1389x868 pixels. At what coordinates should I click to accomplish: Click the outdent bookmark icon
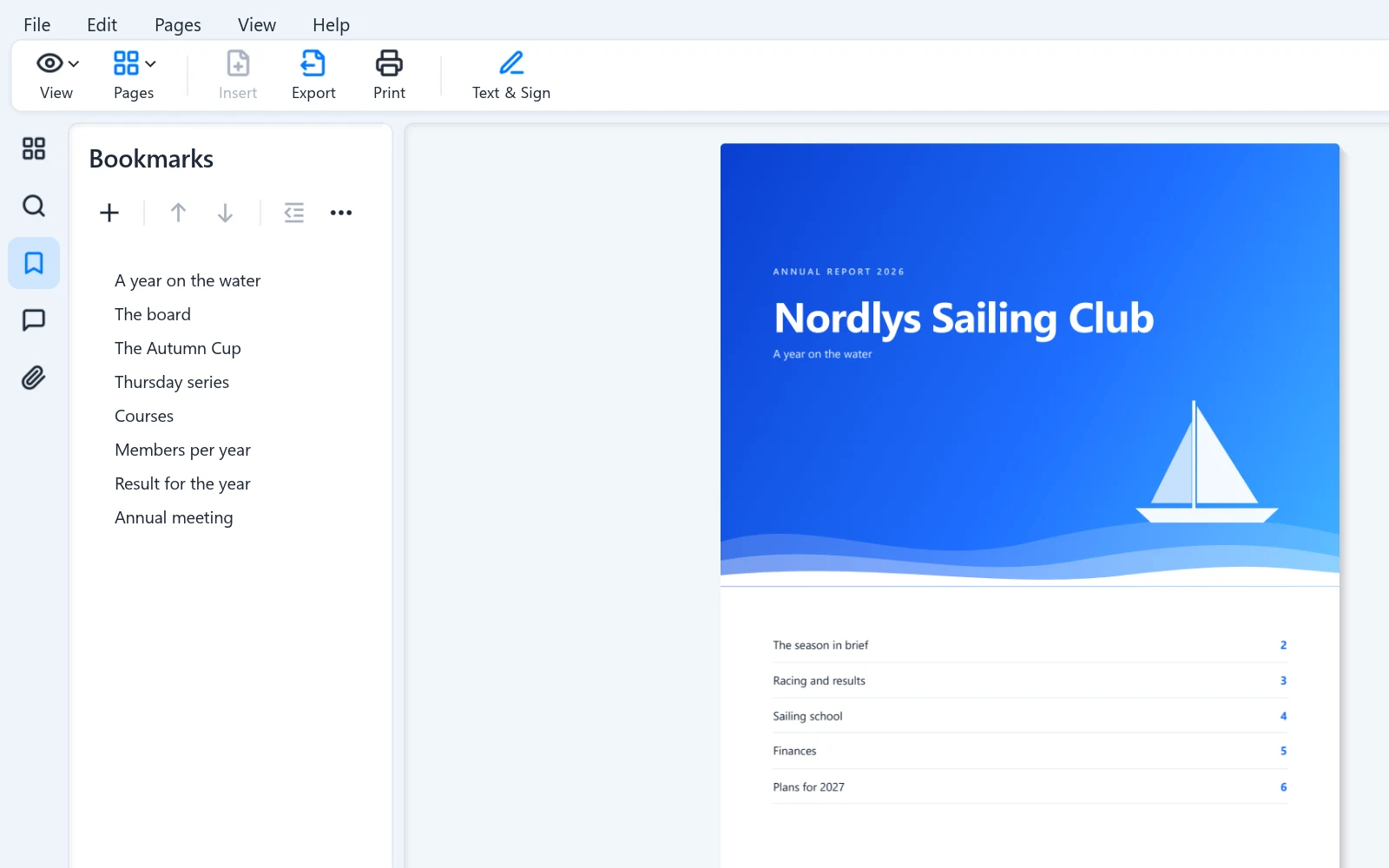pyautogui.click(x=294, y=213)
